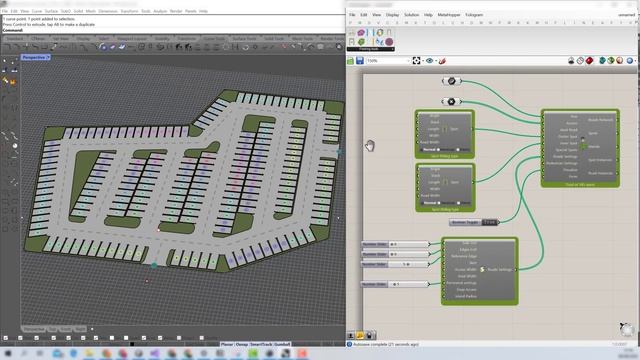Open a file in Grasshopper with the green folder icon
The width and height of the screenshot is (640, 360).
coord(350,61)
